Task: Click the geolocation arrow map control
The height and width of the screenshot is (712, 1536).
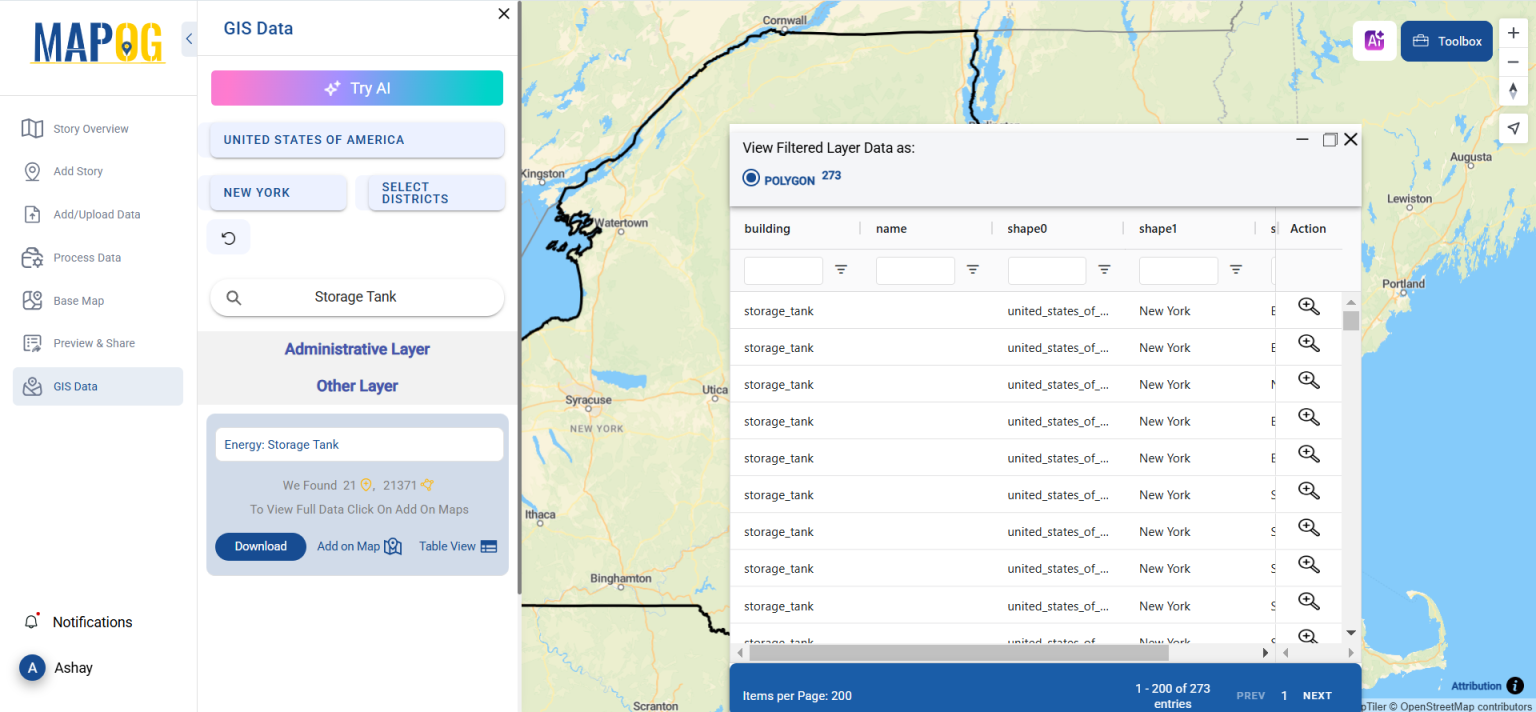Action: [1513, 128]
